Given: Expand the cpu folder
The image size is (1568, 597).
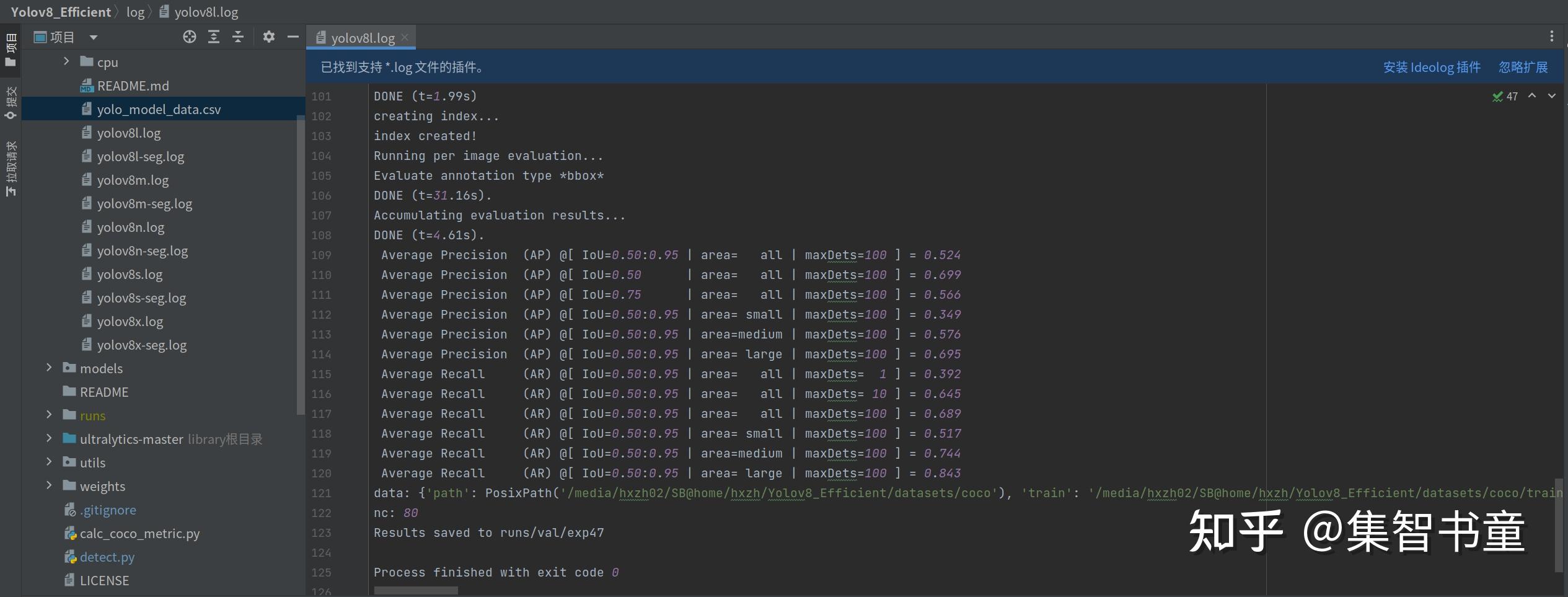Looking at the screenshot, I should [x=66, y=61].
